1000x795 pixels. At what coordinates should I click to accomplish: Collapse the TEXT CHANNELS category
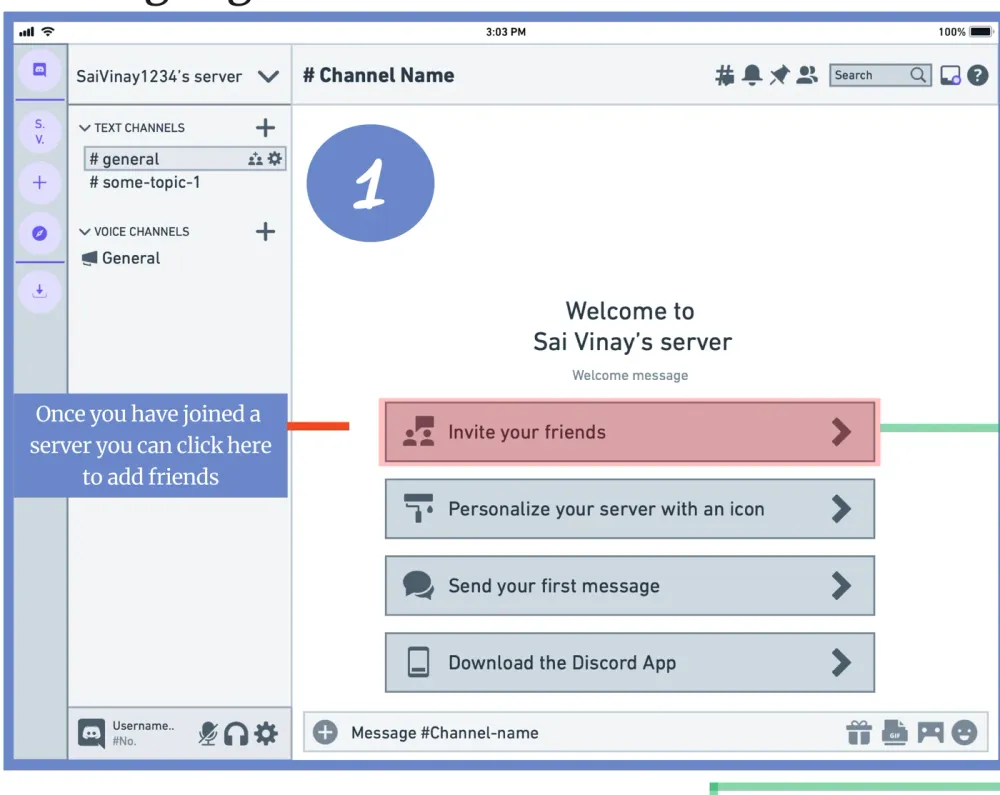tap(85, 128)
